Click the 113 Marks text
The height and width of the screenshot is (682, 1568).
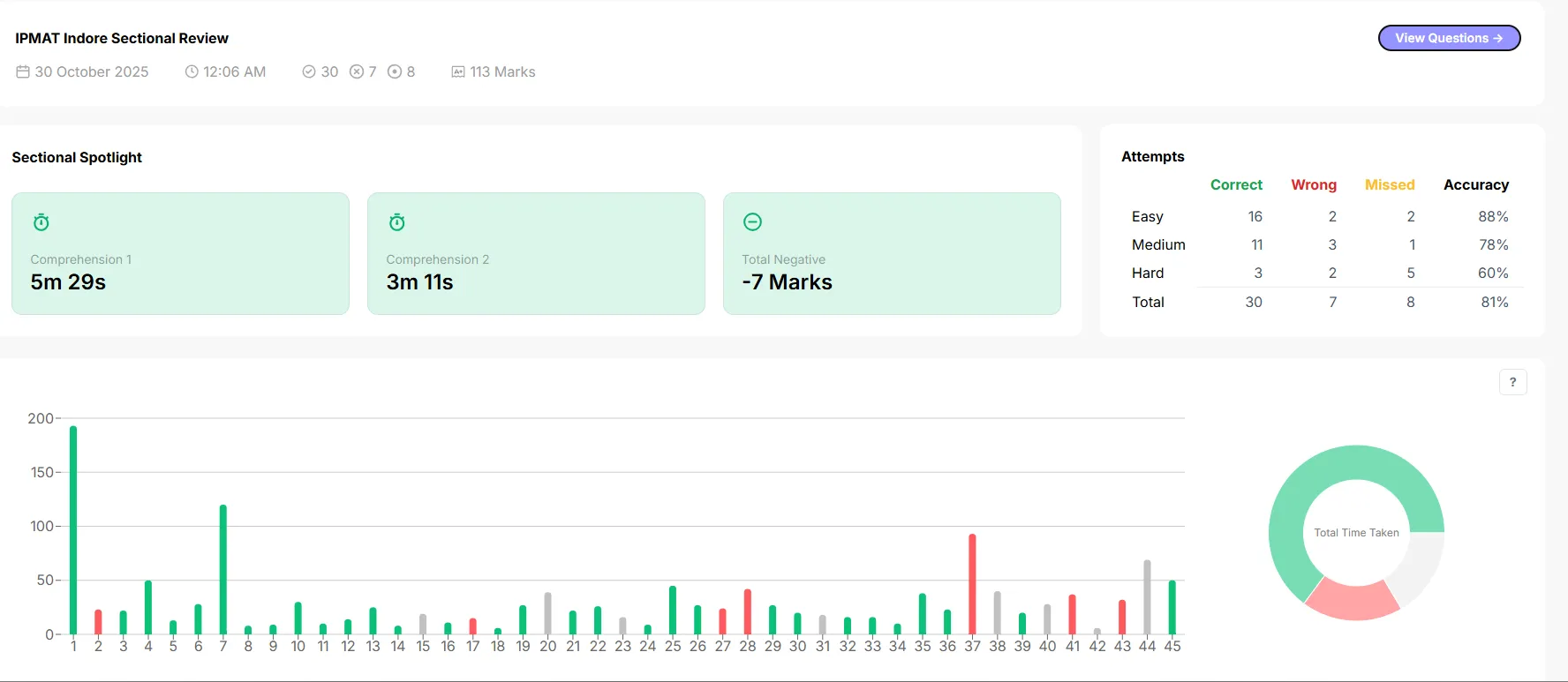502,71
